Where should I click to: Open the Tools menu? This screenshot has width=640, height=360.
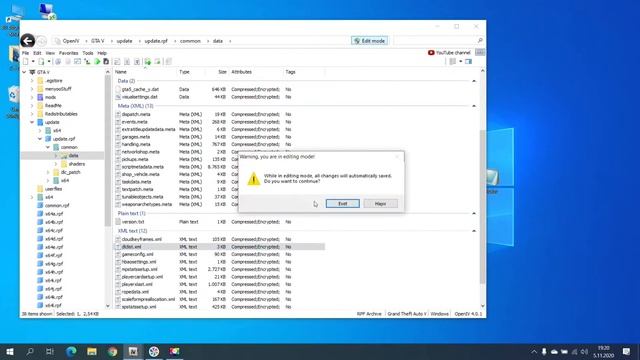(88, 53)
